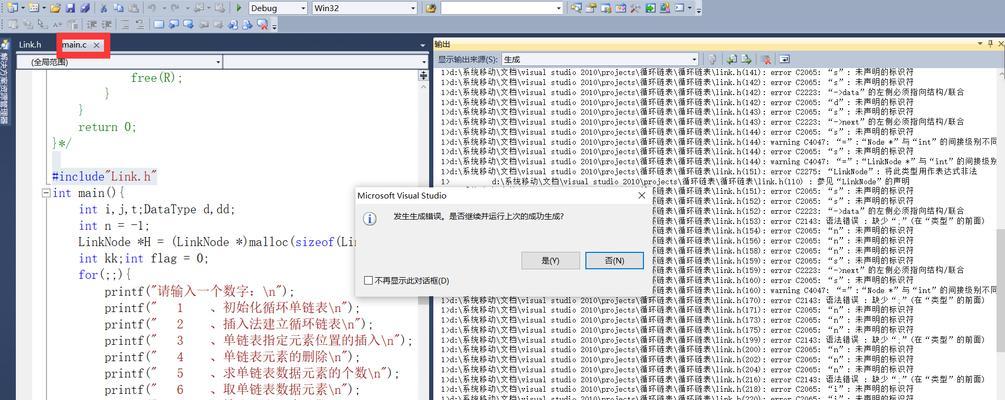Go to previous message in Output panel
Image resolution: width=1005 pixels, height=400 pixels.
[732, 59]
